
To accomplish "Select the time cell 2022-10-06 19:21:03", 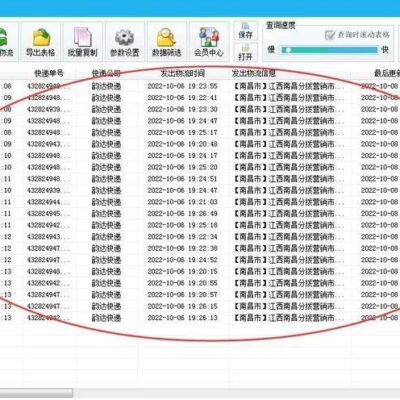I will coord(183,202).
